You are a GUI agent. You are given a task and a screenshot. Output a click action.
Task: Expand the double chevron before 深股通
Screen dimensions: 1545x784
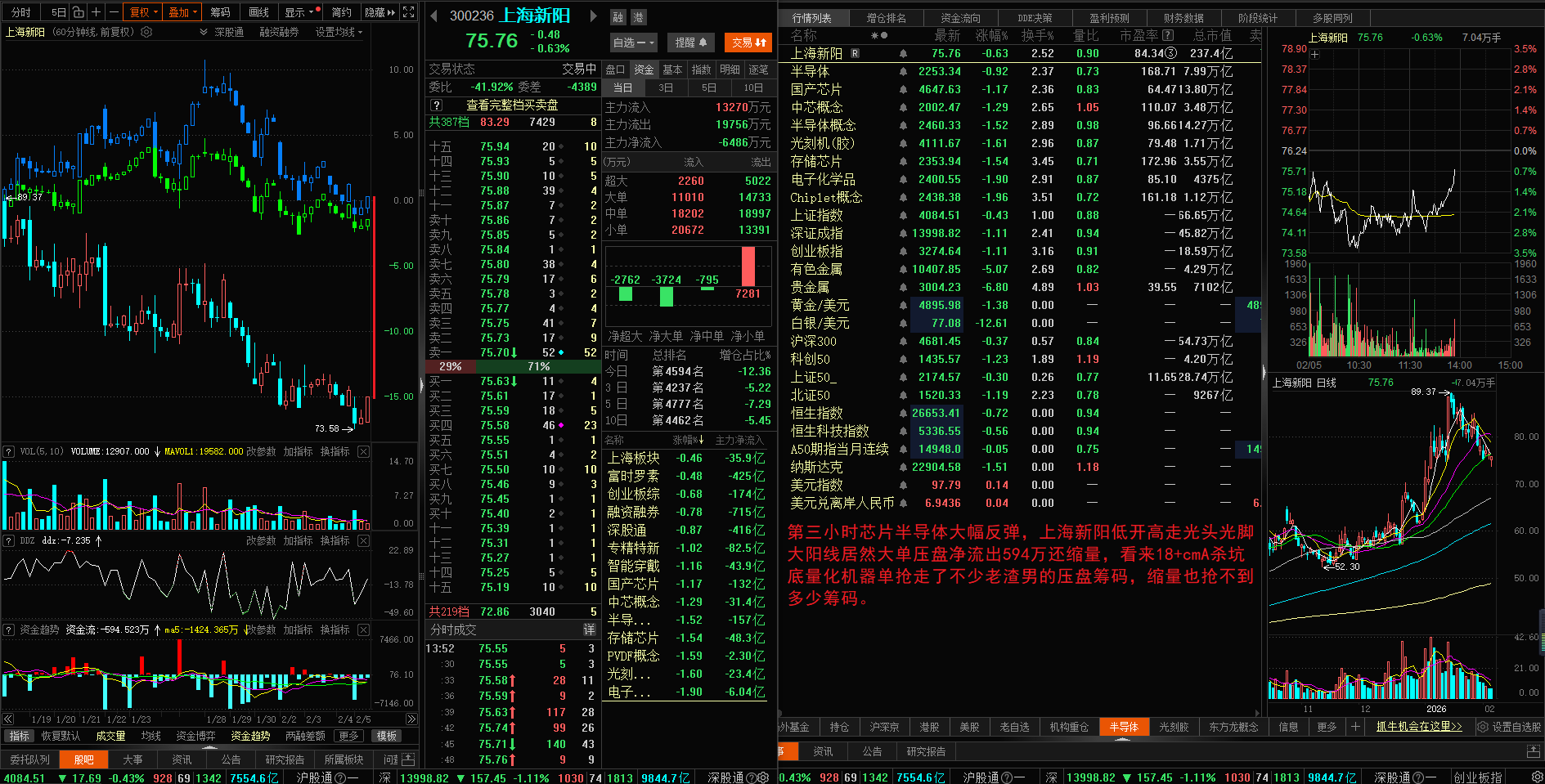pyautogui.click(x=203, y=32)
